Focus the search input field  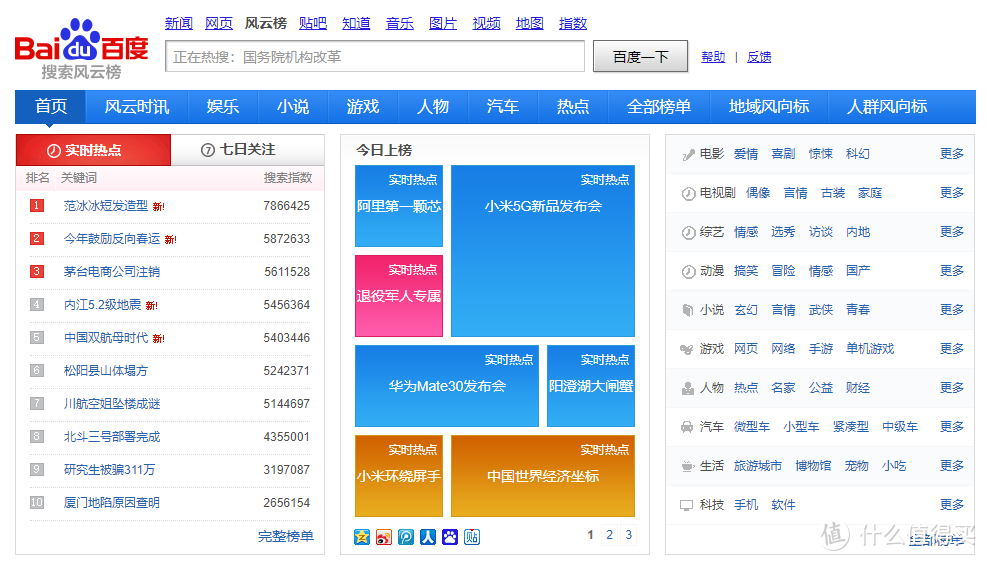[375, 57]
